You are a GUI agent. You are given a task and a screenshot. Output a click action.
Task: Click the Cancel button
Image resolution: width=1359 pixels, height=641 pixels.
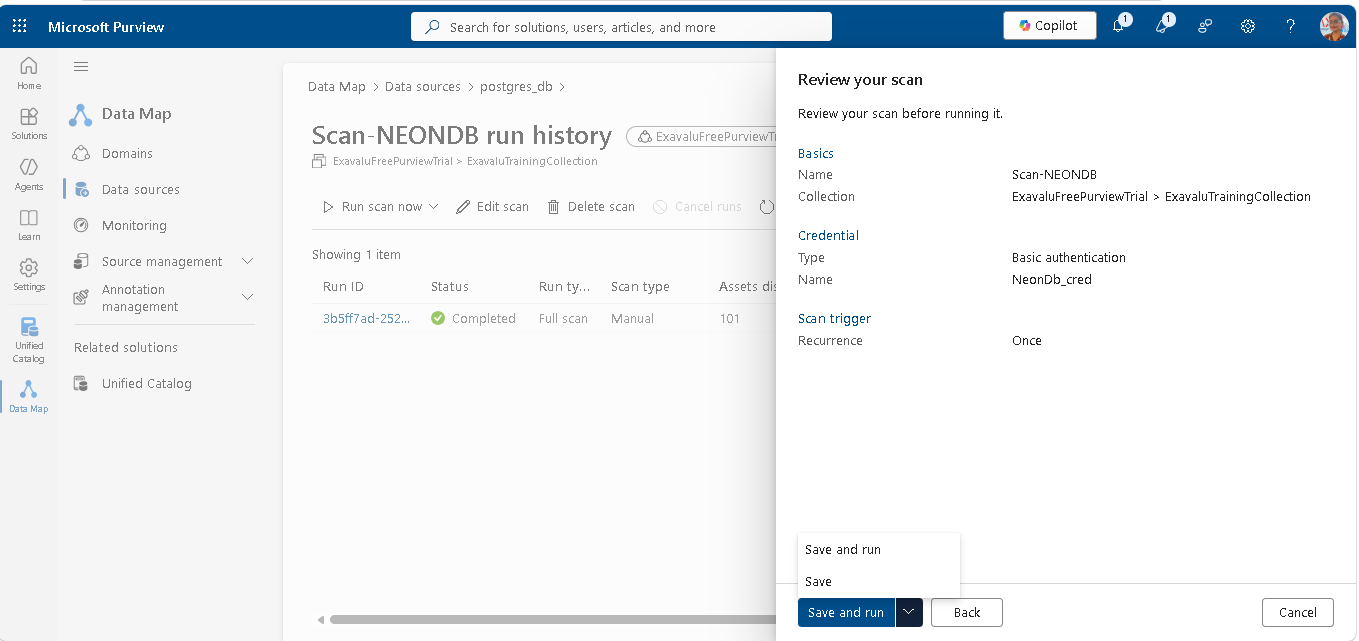click(1297, 613)
